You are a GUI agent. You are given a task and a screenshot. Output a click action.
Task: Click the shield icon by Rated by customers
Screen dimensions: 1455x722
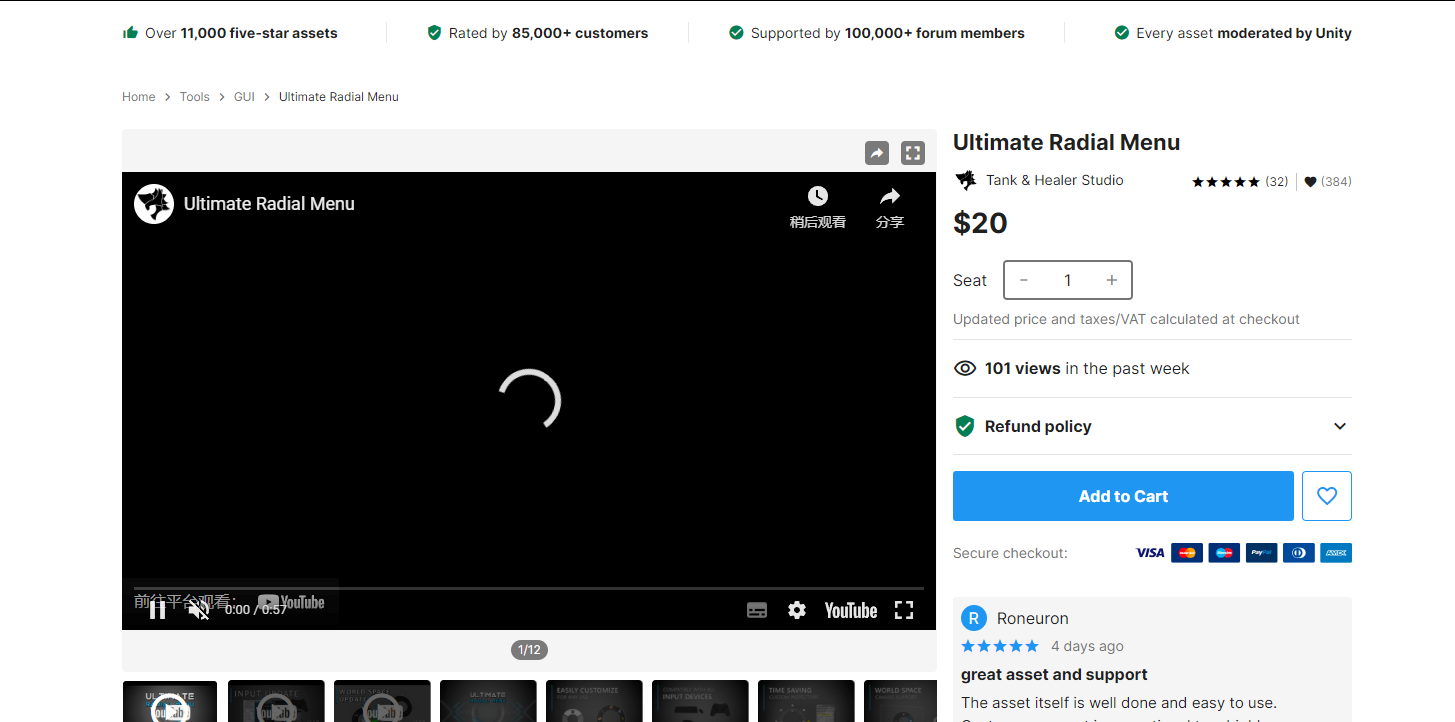click(434, 33)
